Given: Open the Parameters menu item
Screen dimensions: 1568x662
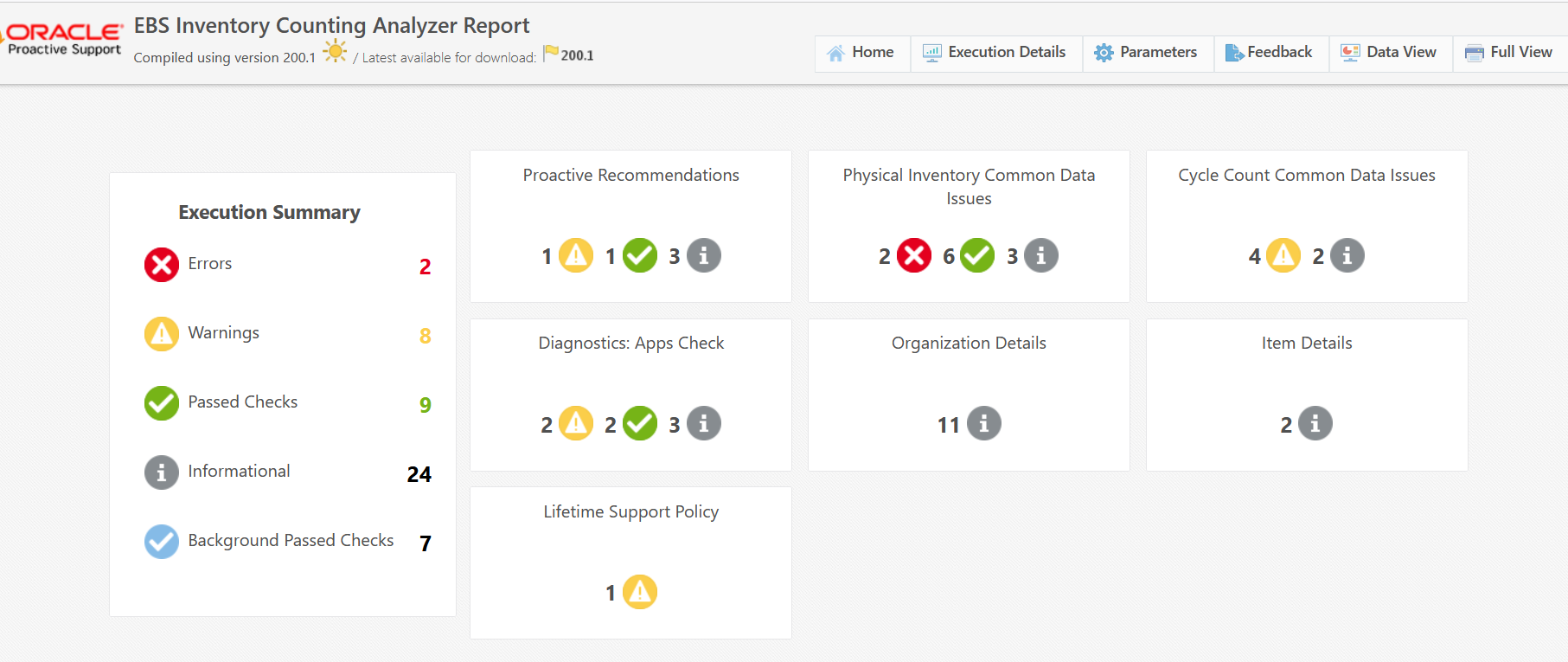Looking at the screenshot, I should 1147,53.
